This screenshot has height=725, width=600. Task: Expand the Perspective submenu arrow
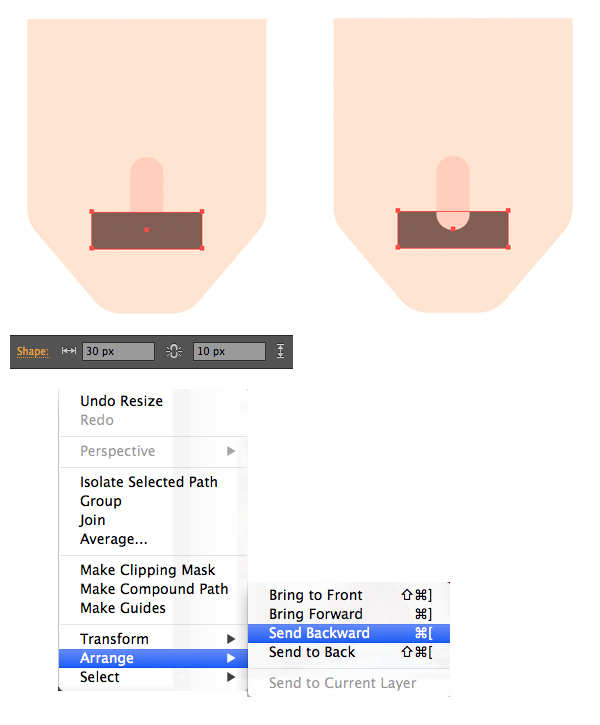click(x=232, y=451)
